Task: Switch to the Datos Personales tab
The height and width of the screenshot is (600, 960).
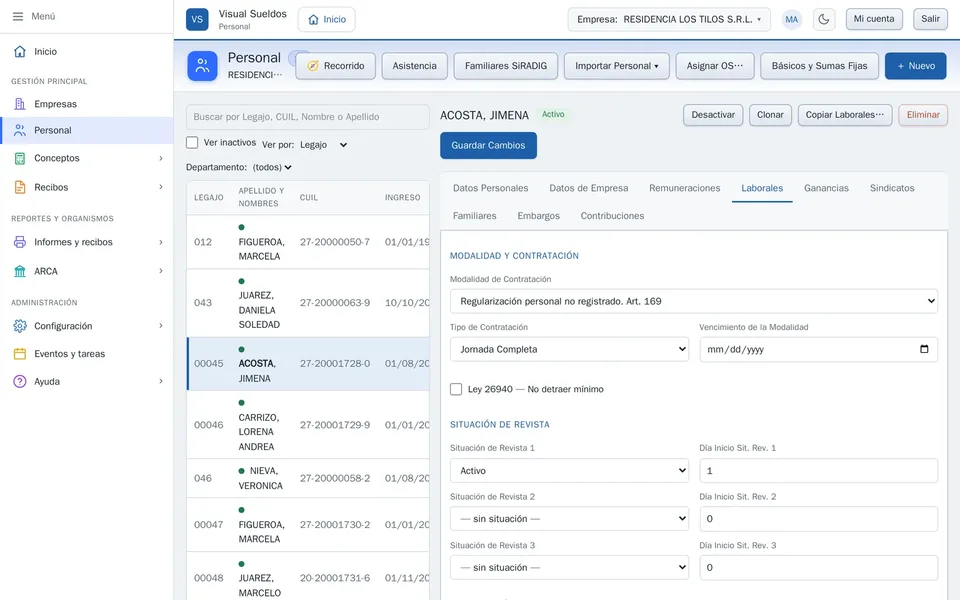Action: (x=490, y=188)
